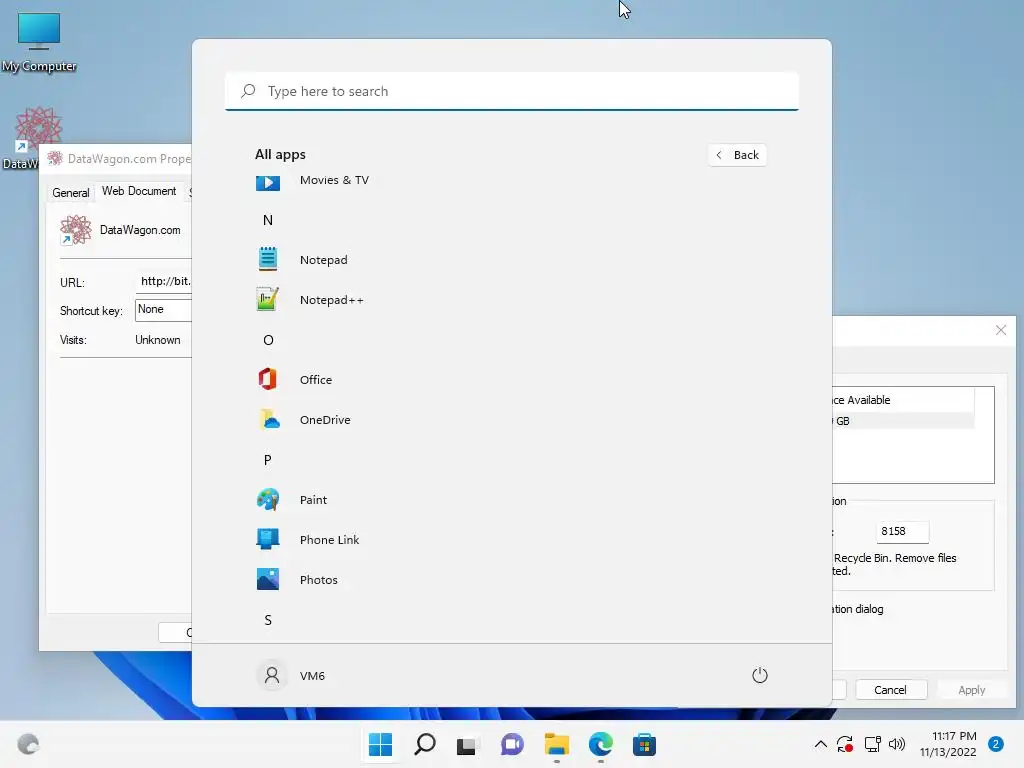Open OneDrive app icon
The image size is (1024, 768).
pyautogui.click(x=268, y=419)
